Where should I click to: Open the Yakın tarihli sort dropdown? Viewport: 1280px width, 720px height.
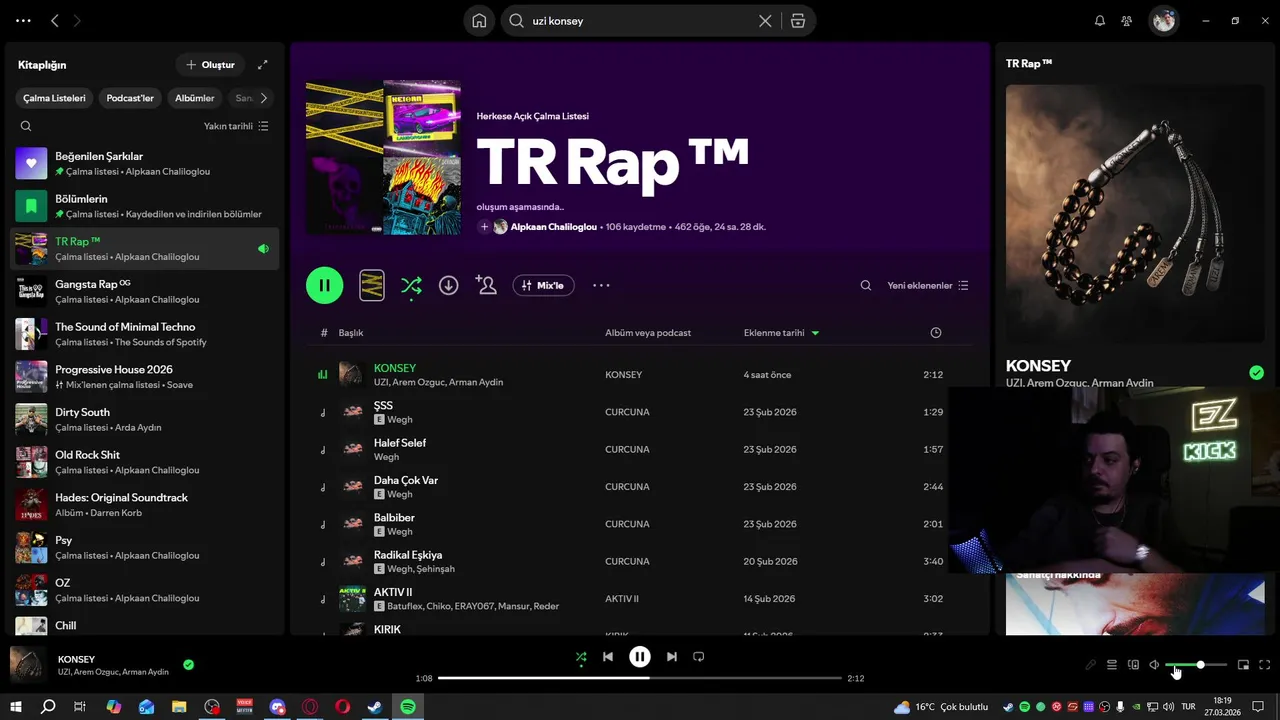tap(236, 126)
